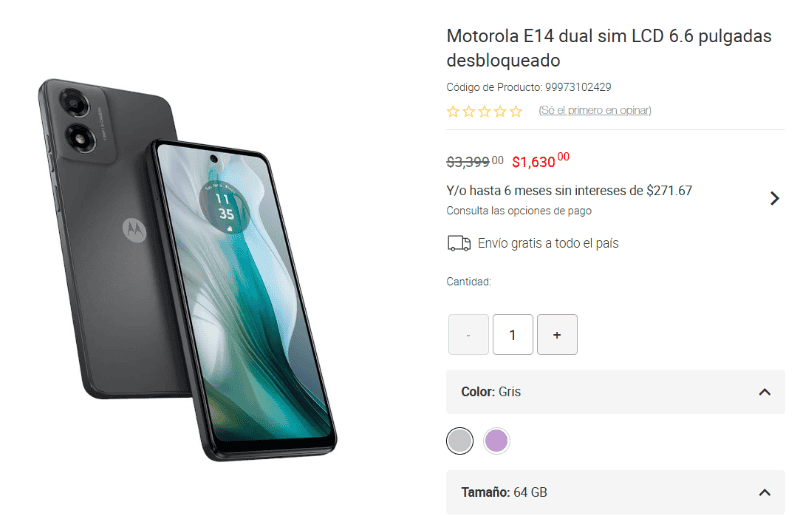
Task: Select the gray color swatch
Action: [x=460, y=440]
